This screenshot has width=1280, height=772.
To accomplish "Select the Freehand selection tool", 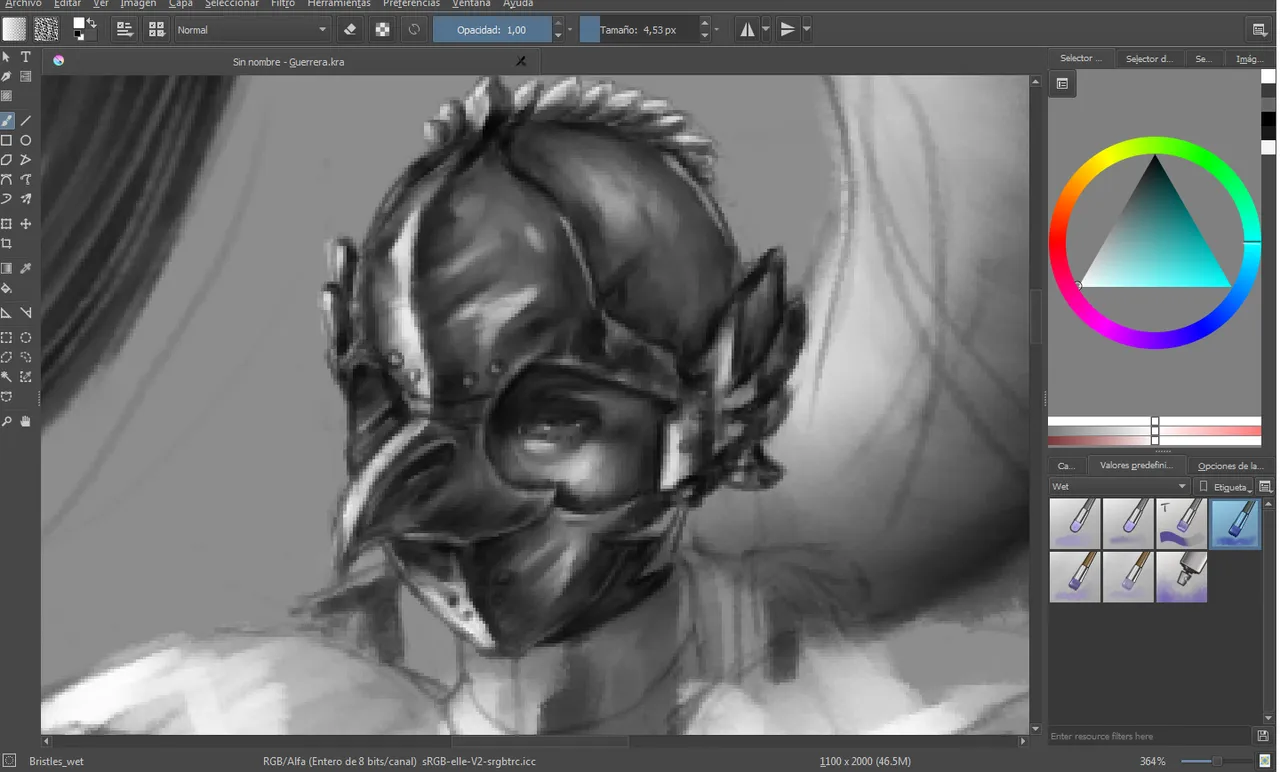I will coord(26,357).
